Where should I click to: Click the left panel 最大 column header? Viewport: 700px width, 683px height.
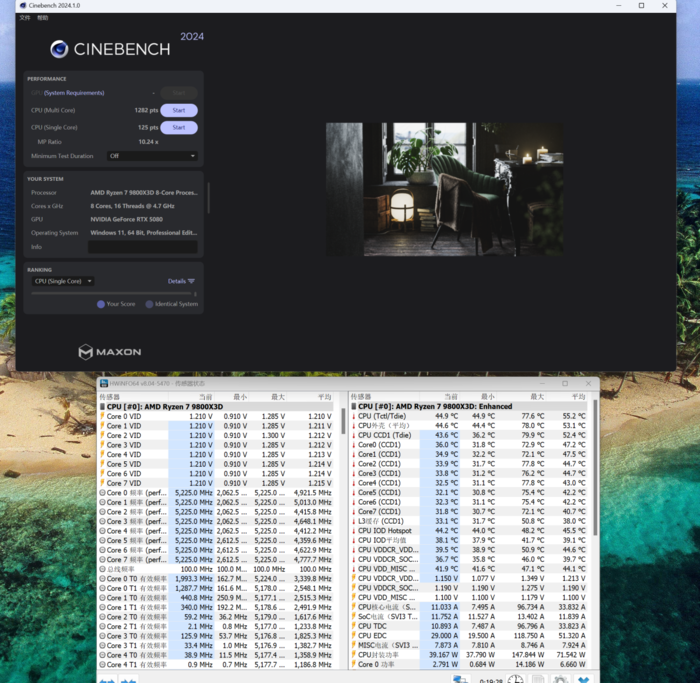tap(278, 397)
